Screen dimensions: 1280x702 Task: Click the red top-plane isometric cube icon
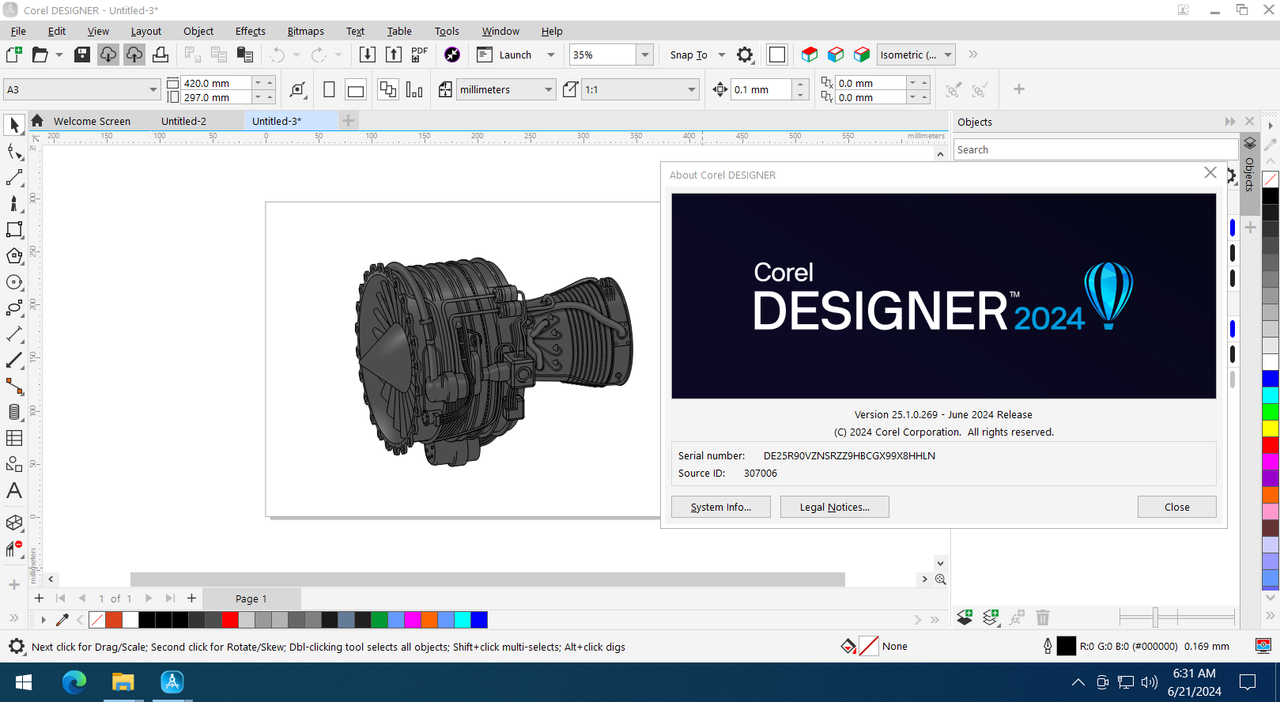point(810,55)
